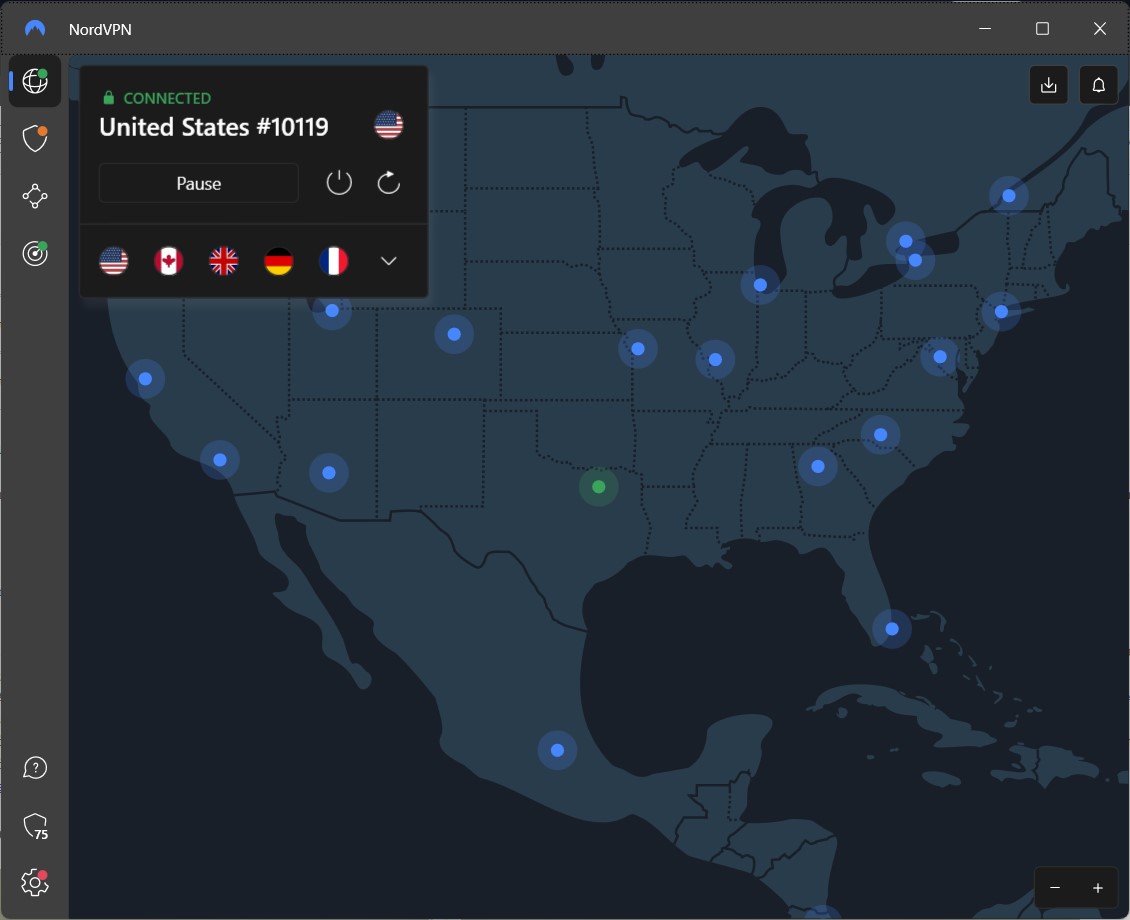1130x920 pixels.
Task: Select the Colorado server dot on the map
Action: click(x=454, y=334)
